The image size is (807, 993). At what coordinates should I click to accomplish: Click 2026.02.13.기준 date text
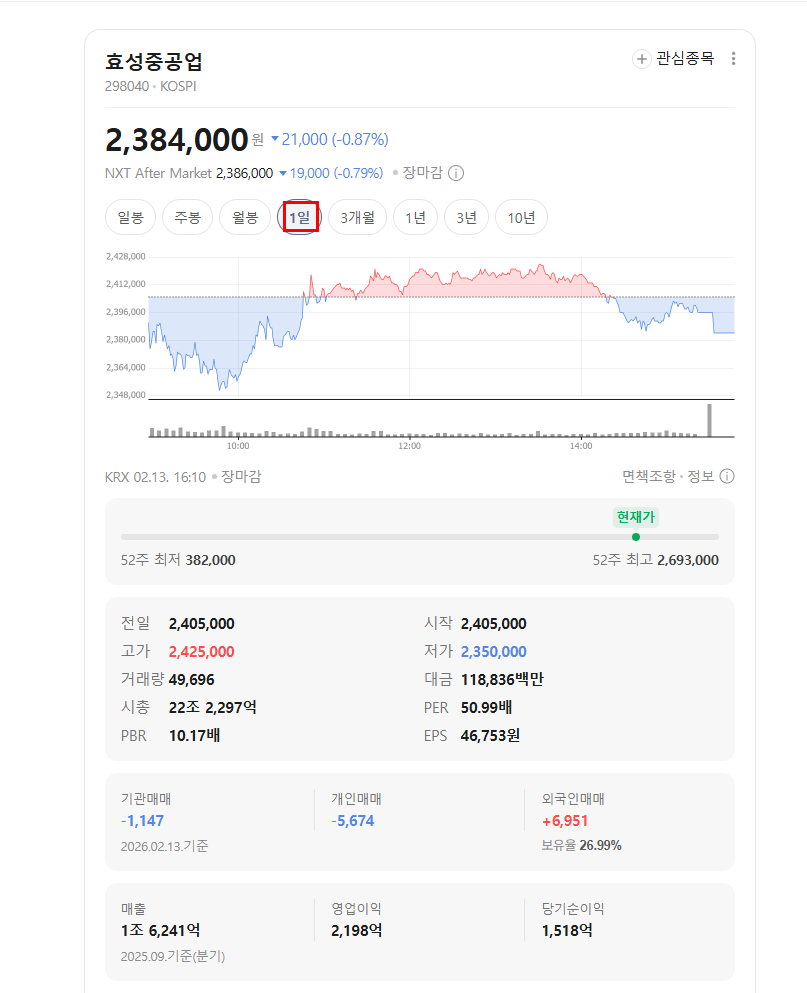click(165, 846)
